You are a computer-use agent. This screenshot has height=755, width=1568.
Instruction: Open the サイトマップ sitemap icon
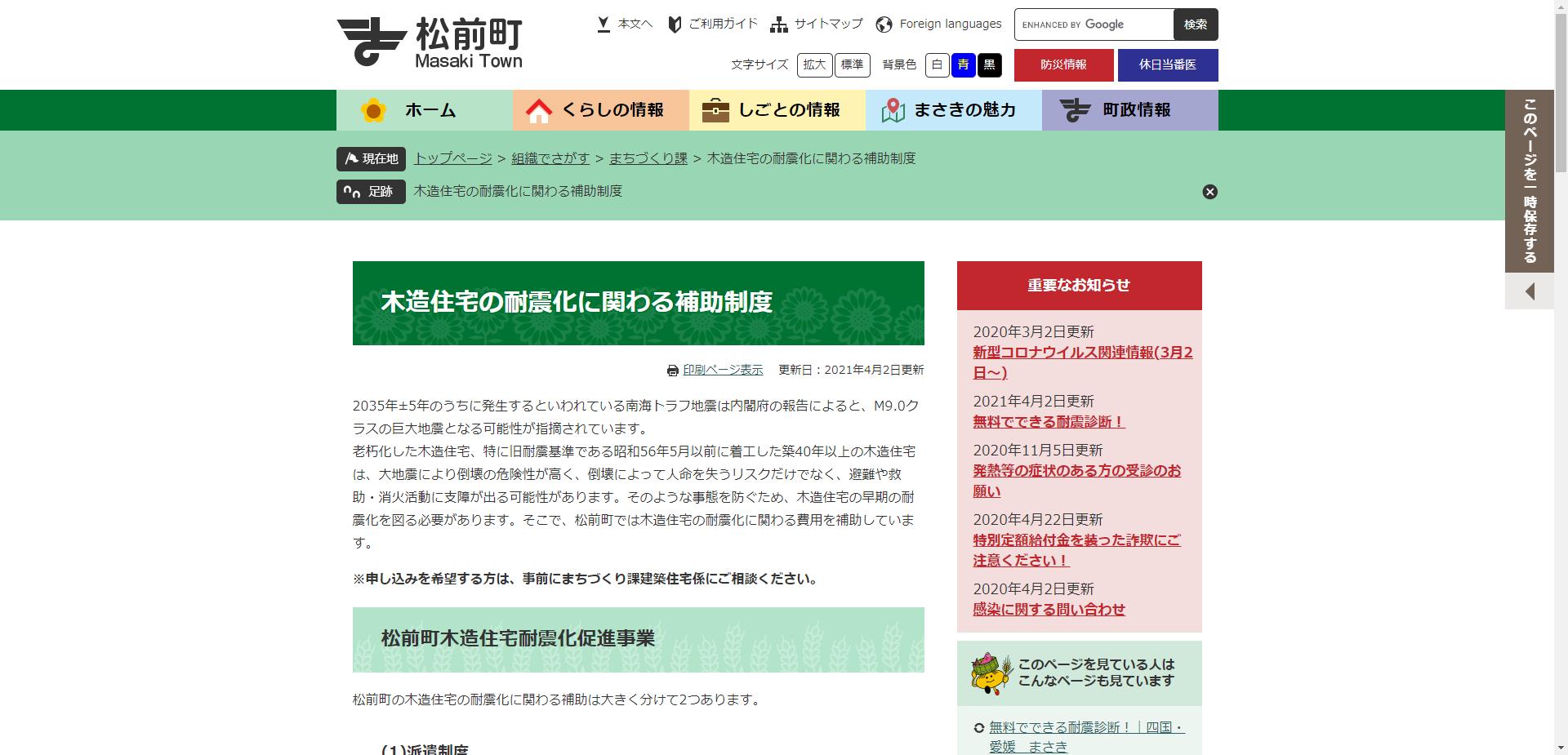click(778, 24)
